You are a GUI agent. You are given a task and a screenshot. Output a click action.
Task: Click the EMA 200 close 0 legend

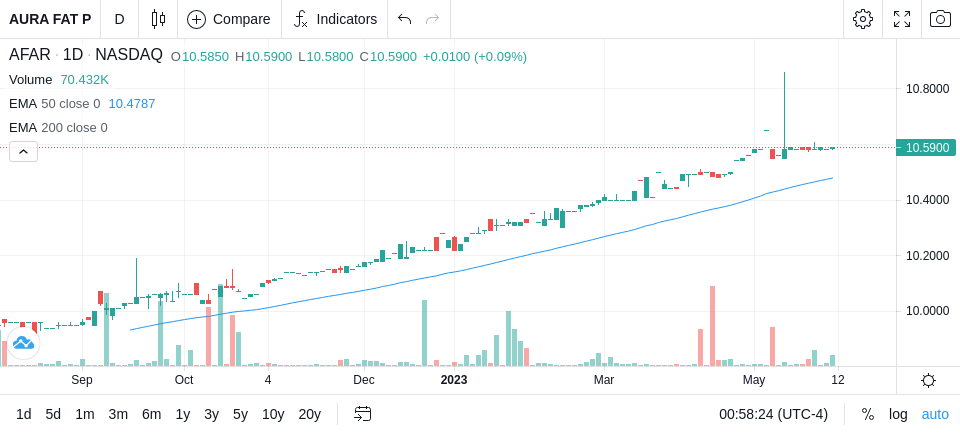(x=58, y=127)
